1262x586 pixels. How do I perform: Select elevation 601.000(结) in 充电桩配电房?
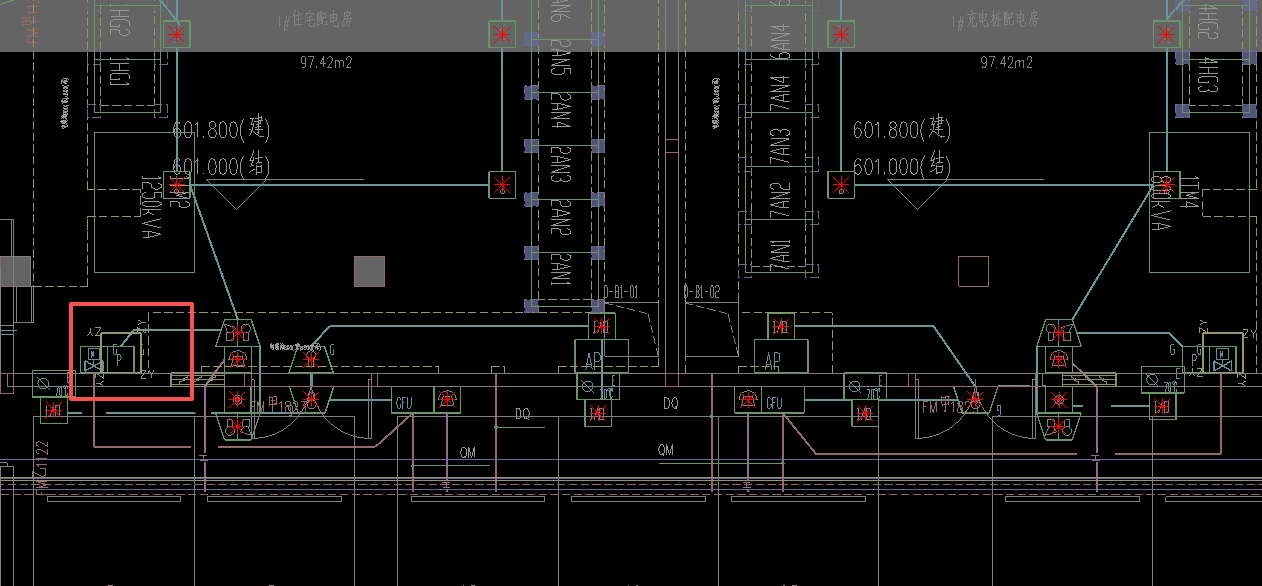coord(901,164)
